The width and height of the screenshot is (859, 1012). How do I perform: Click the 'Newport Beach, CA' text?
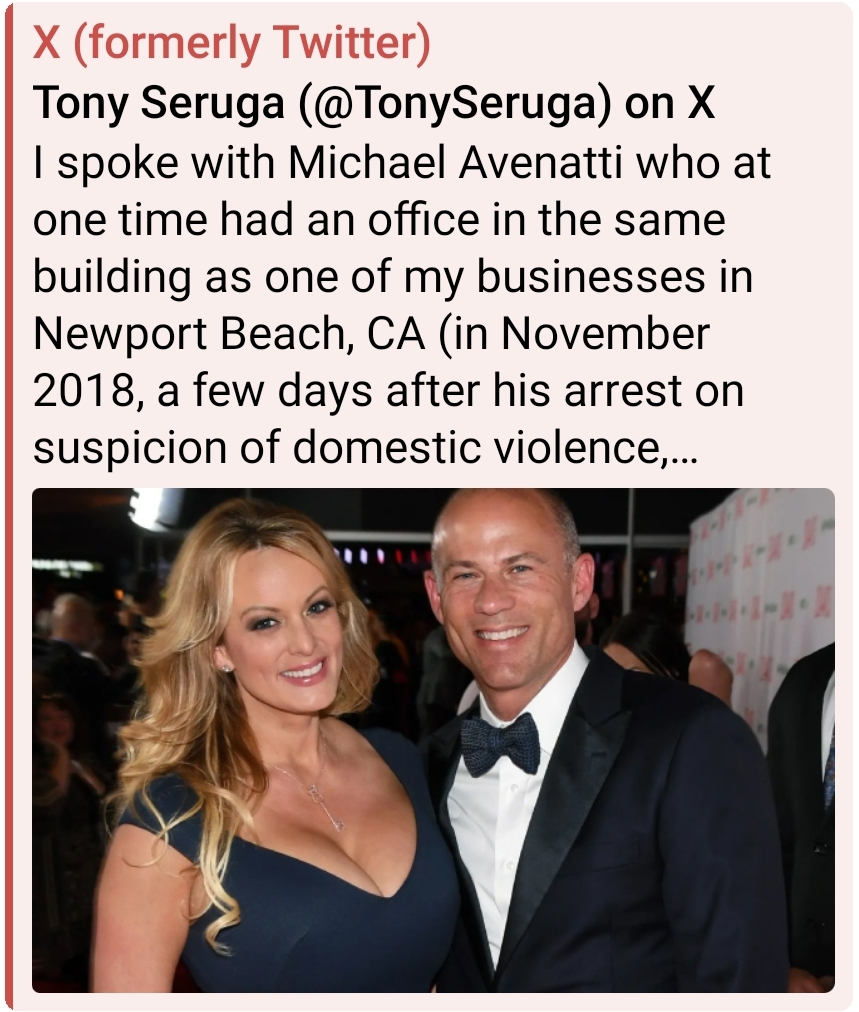tap(229, 334)
